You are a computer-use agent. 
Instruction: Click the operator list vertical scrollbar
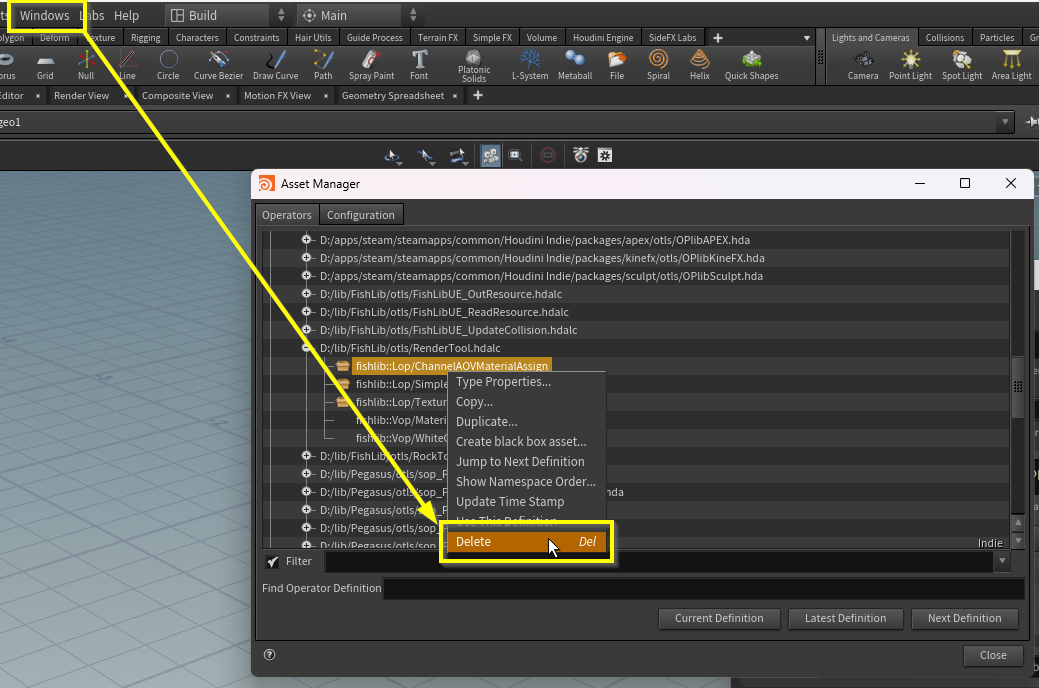pyautogui.click(x=1018, y=386)
